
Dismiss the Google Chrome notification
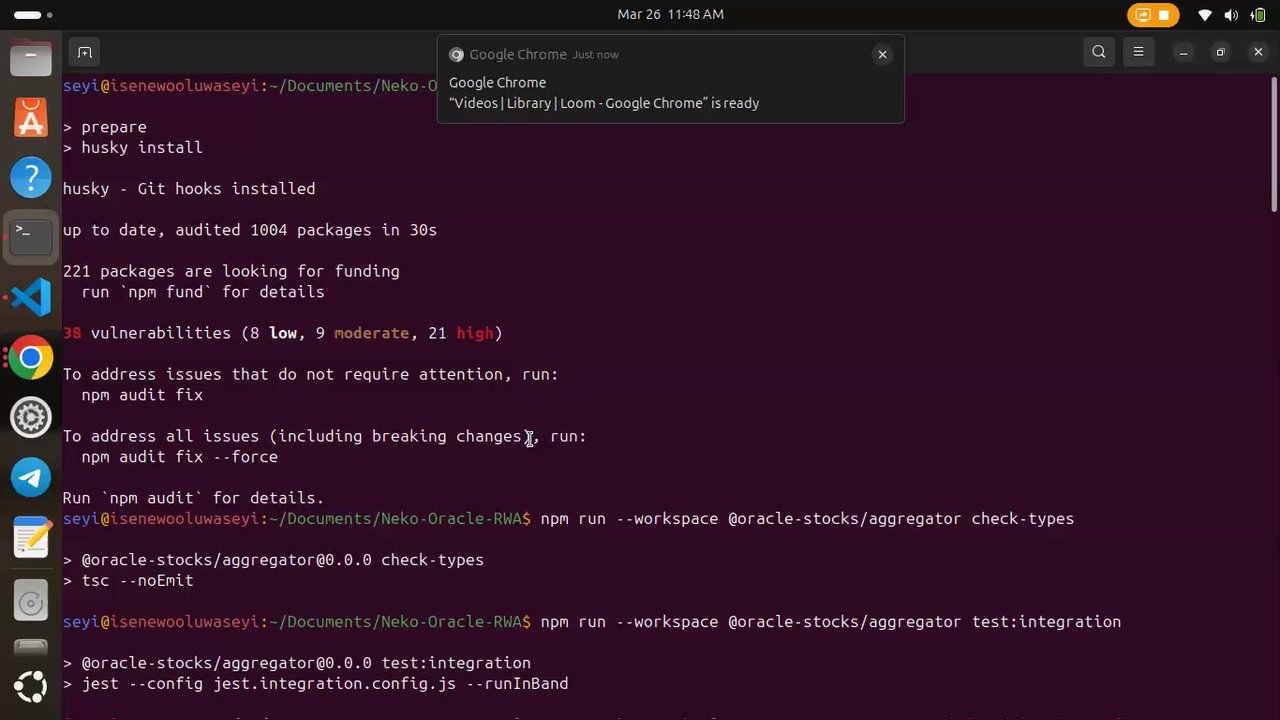[x=882, y=55]
